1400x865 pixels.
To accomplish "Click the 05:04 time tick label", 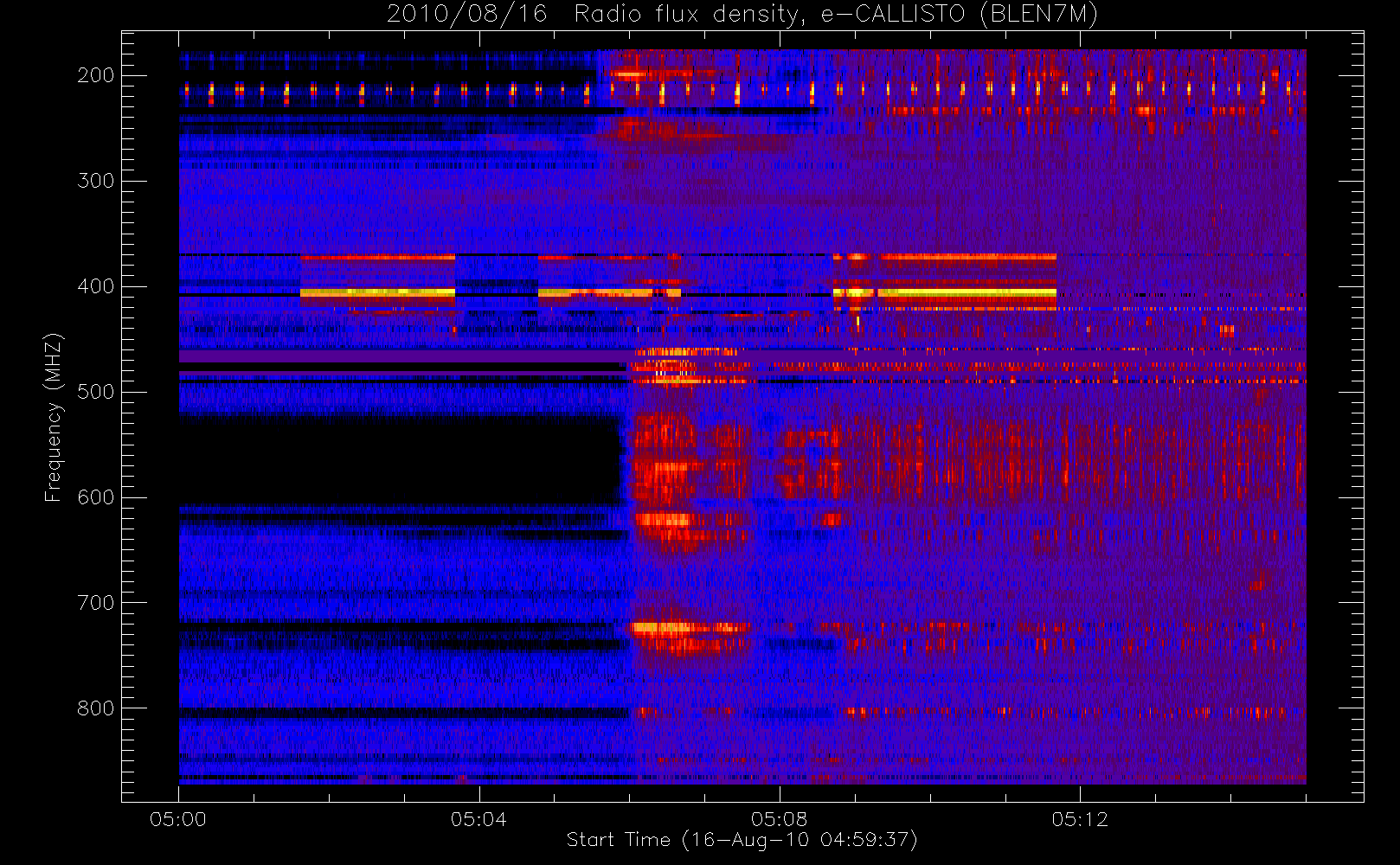I will pos(478,819).
